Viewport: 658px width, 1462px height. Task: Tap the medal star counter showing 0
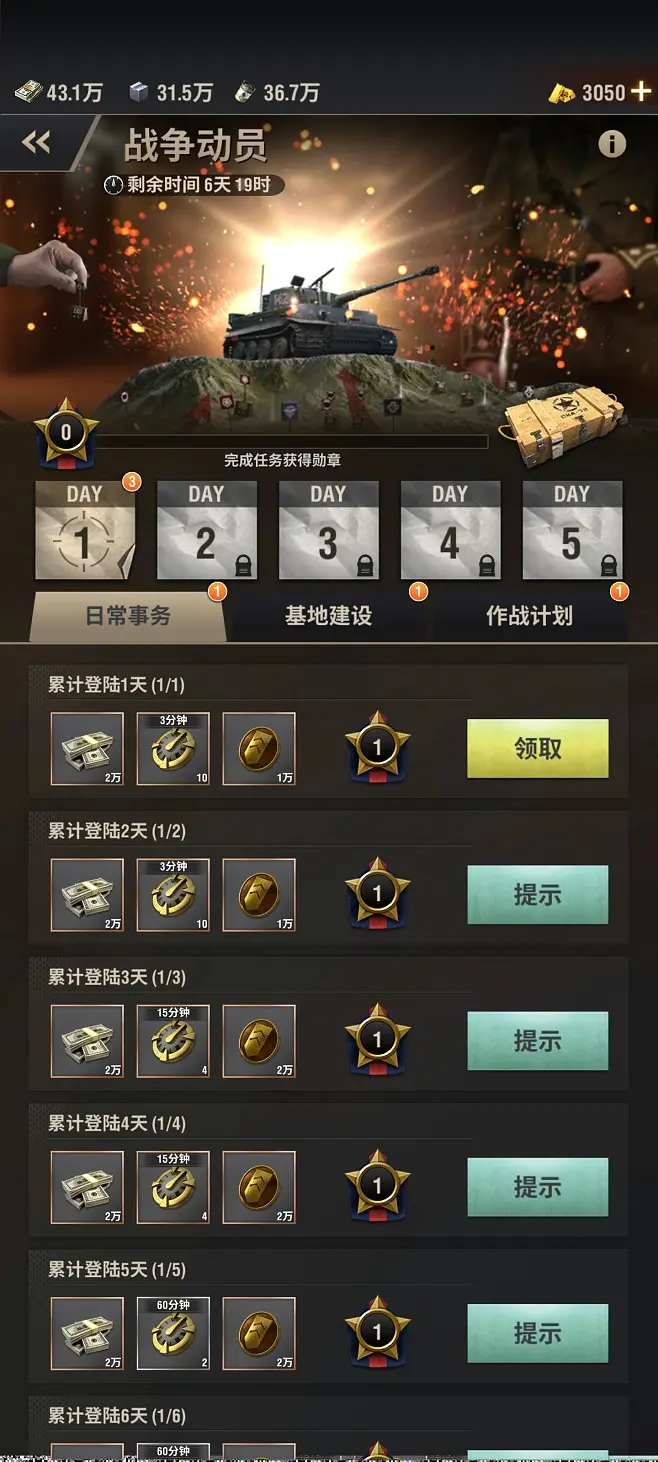pyautogui.click(x=66, y=433)
